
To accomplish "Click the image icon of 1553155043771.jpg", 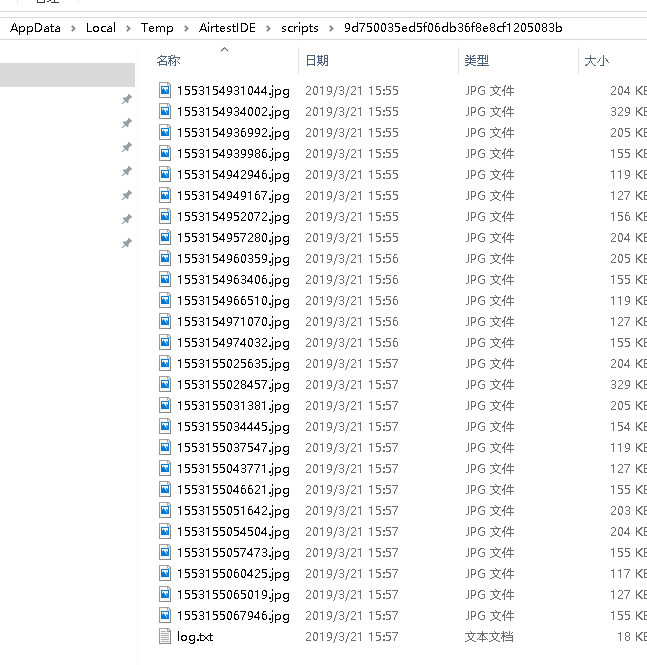I will pyautogui.click(x=165, y=468).
